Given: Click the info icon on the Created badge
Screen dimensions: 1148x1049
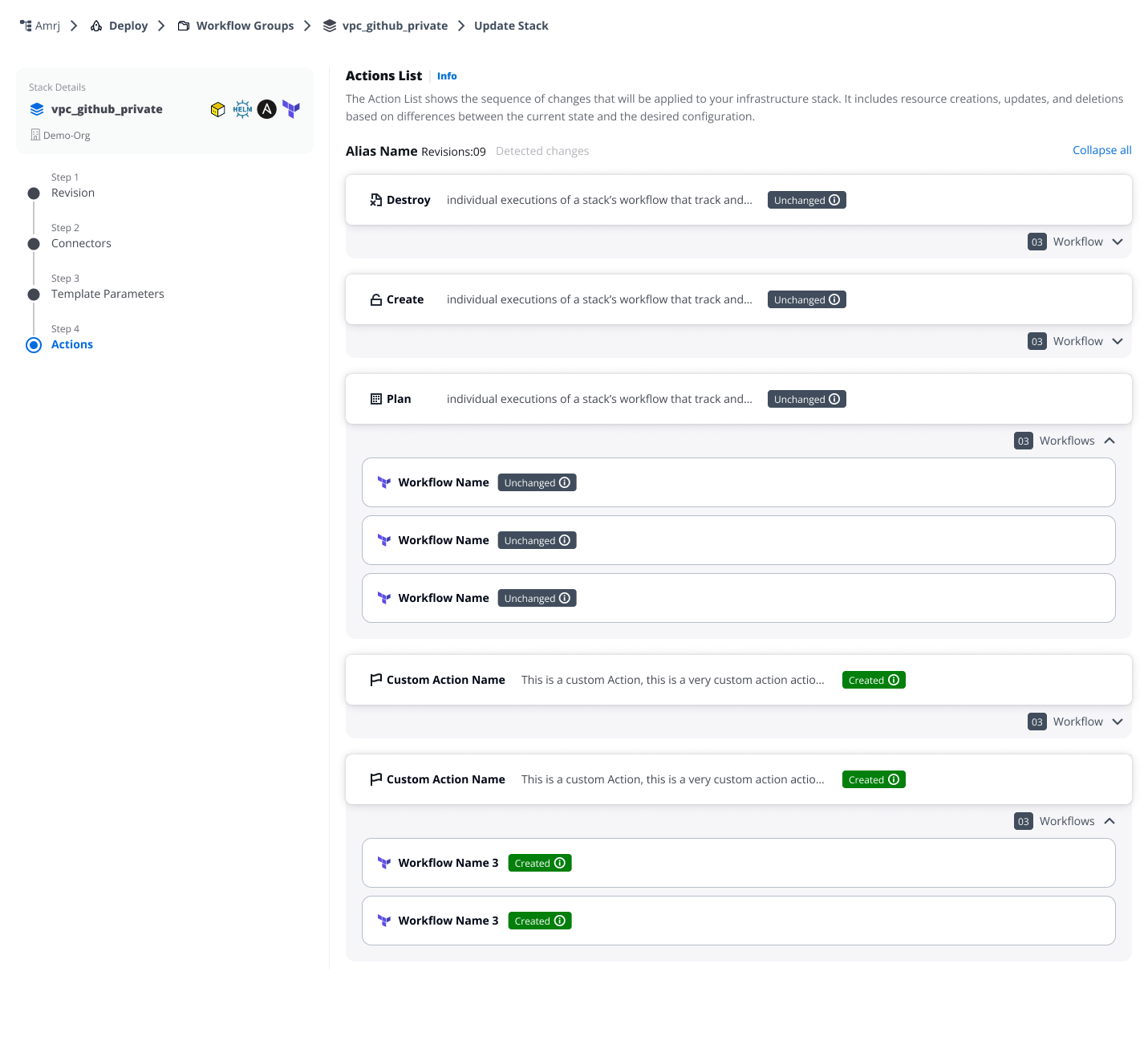Looking at the screenshot, I should pos(894,679).
